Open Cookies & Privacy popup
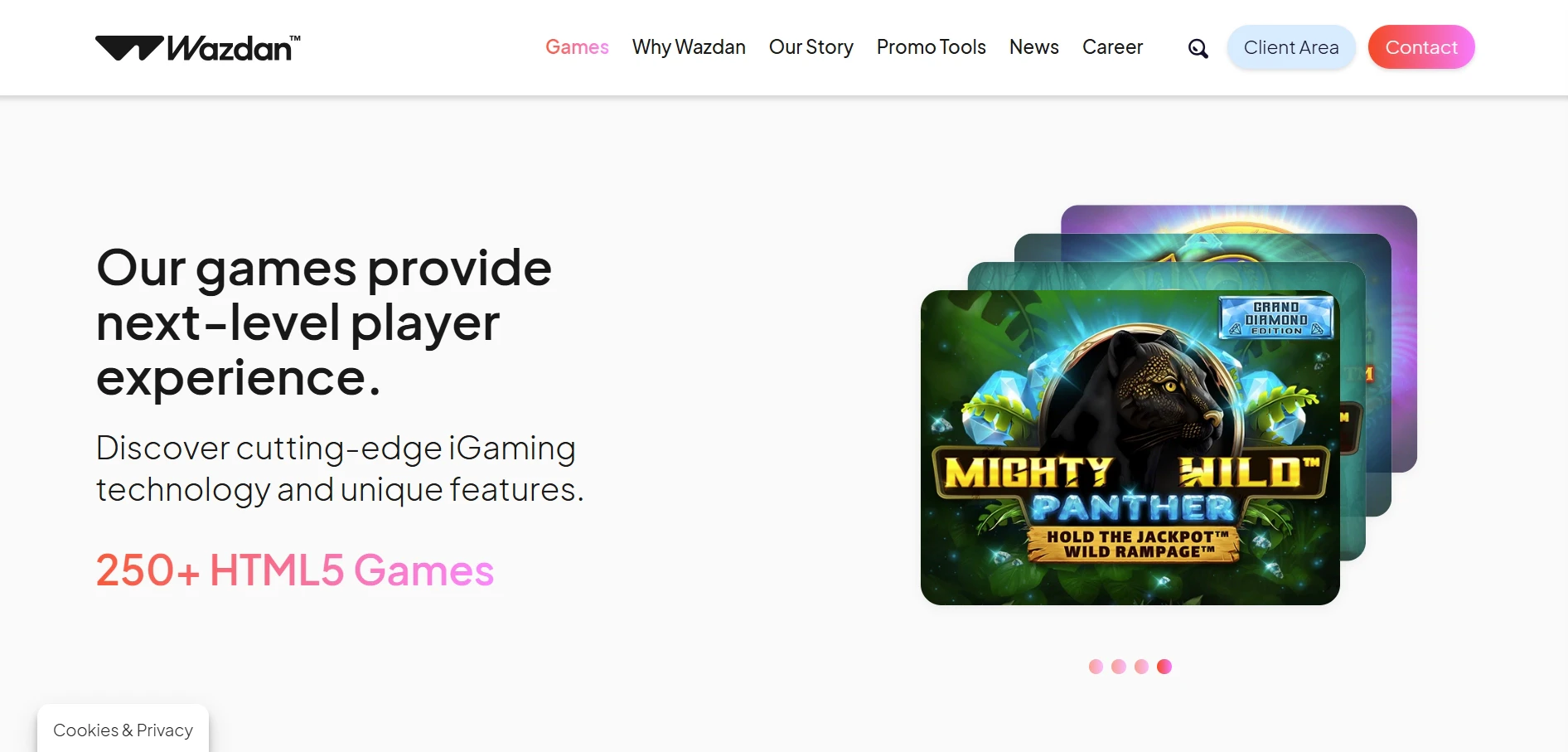1568x752 pixels. (x=123, y=730)
